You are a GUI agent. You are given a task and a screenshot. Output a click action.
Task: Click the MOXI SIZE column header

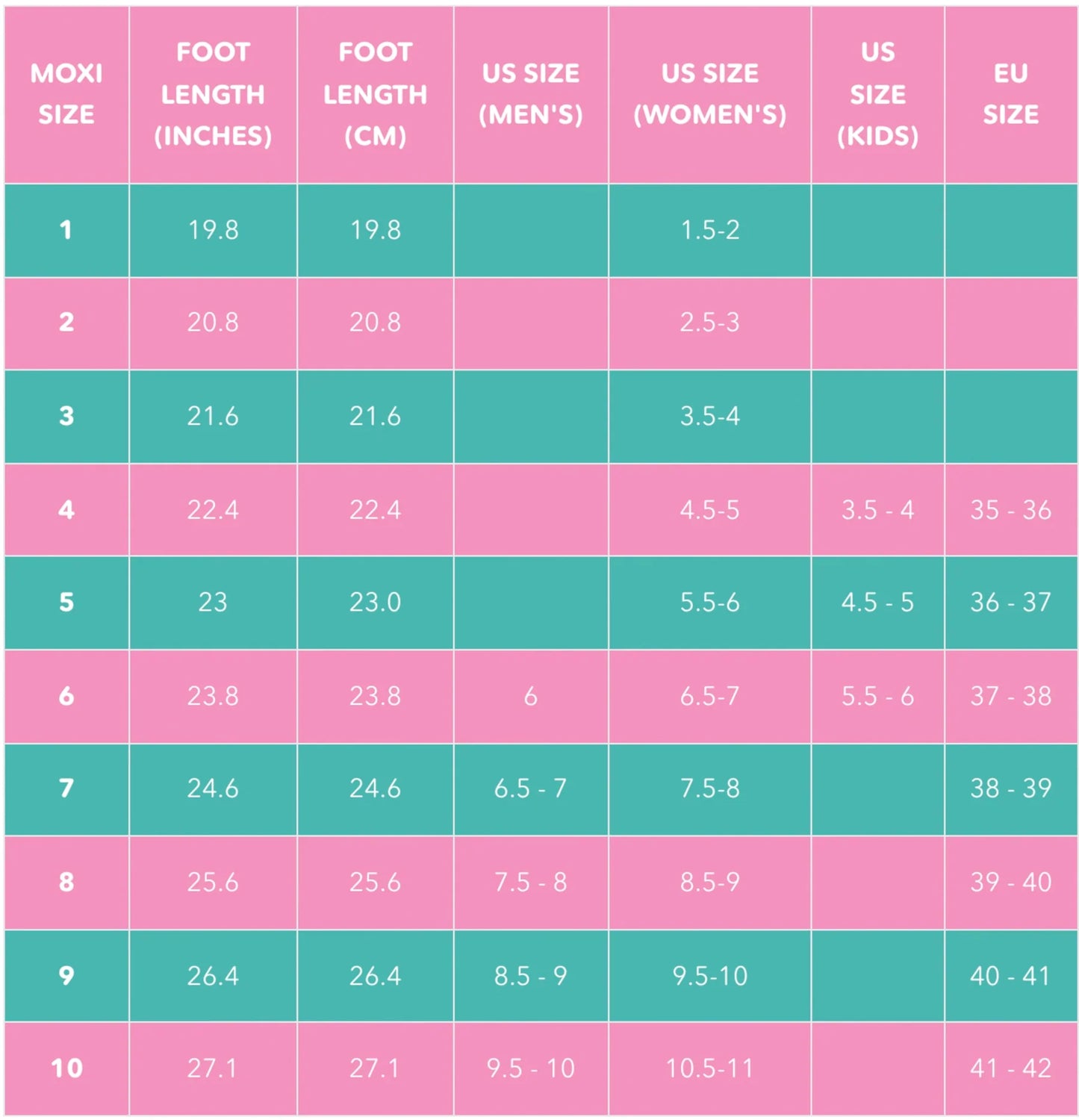coord(66,94)
